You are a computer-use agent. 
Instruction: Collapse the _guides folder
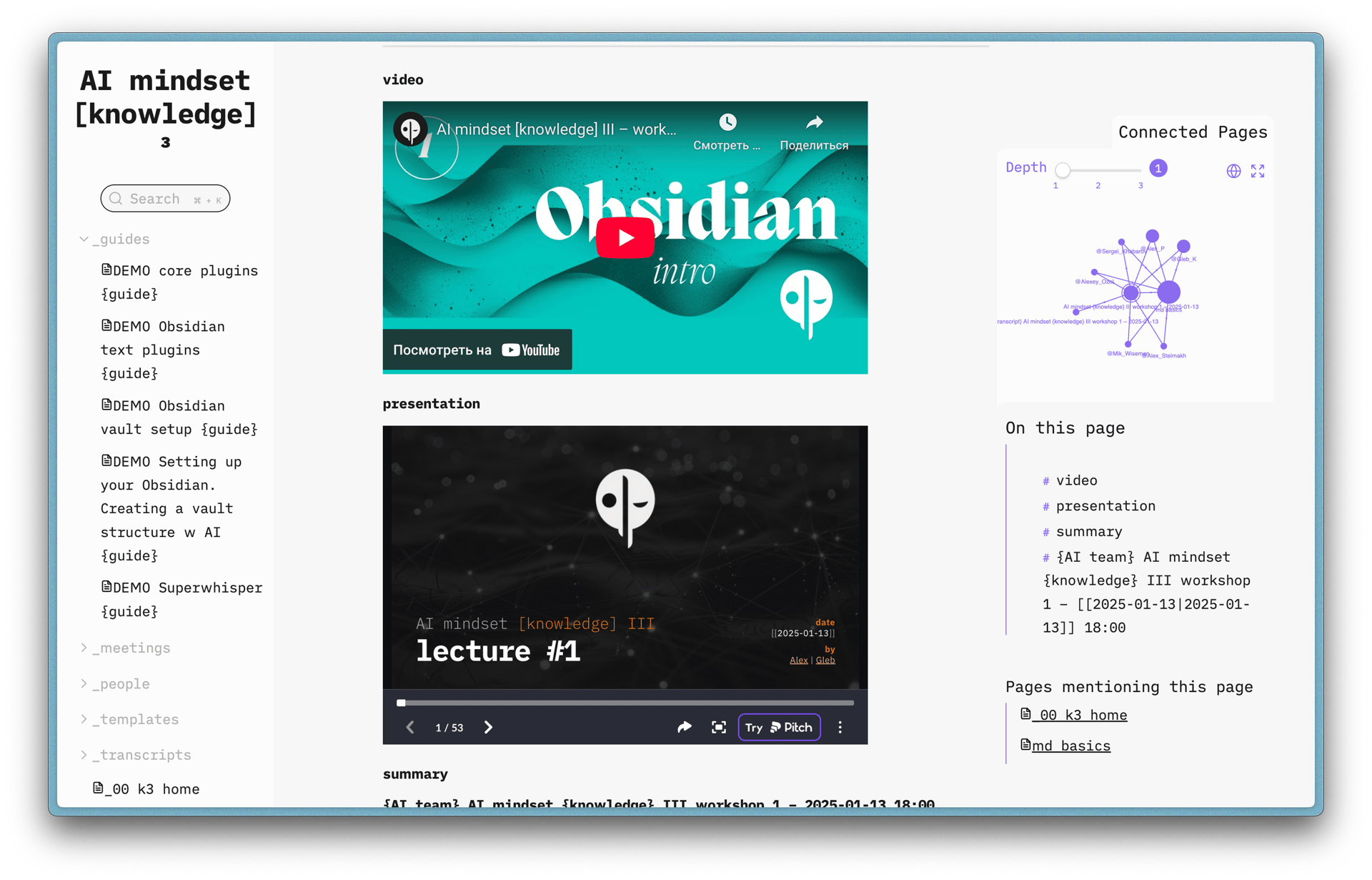[114, 239]
